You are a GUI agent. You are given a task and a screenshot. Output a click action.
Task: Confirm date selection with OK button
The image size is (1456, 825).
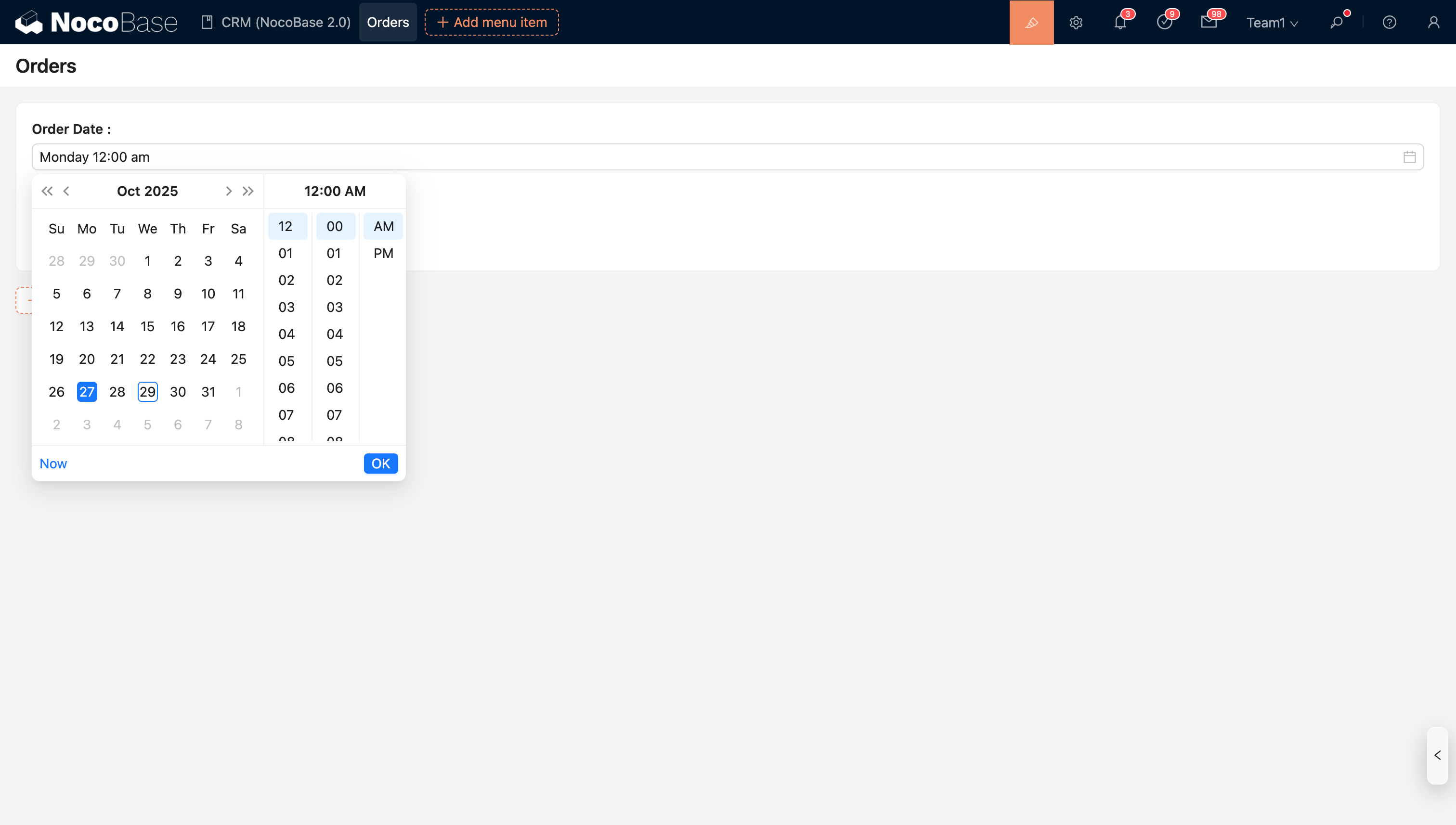tap(380, 464)
